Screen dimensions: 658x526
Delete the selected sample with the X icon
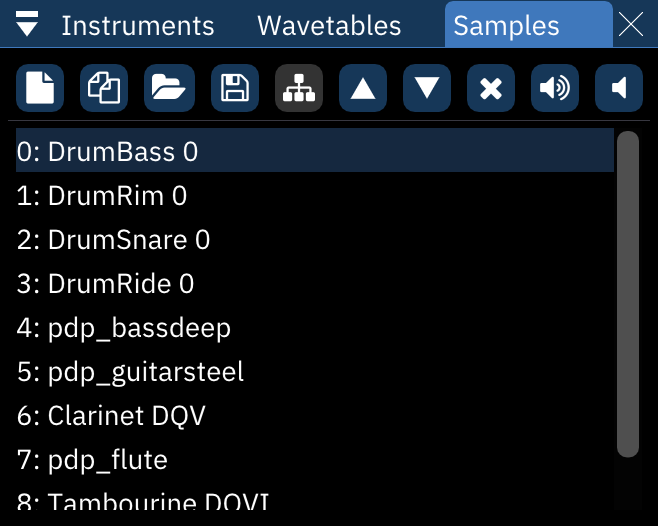pos(491,88)
